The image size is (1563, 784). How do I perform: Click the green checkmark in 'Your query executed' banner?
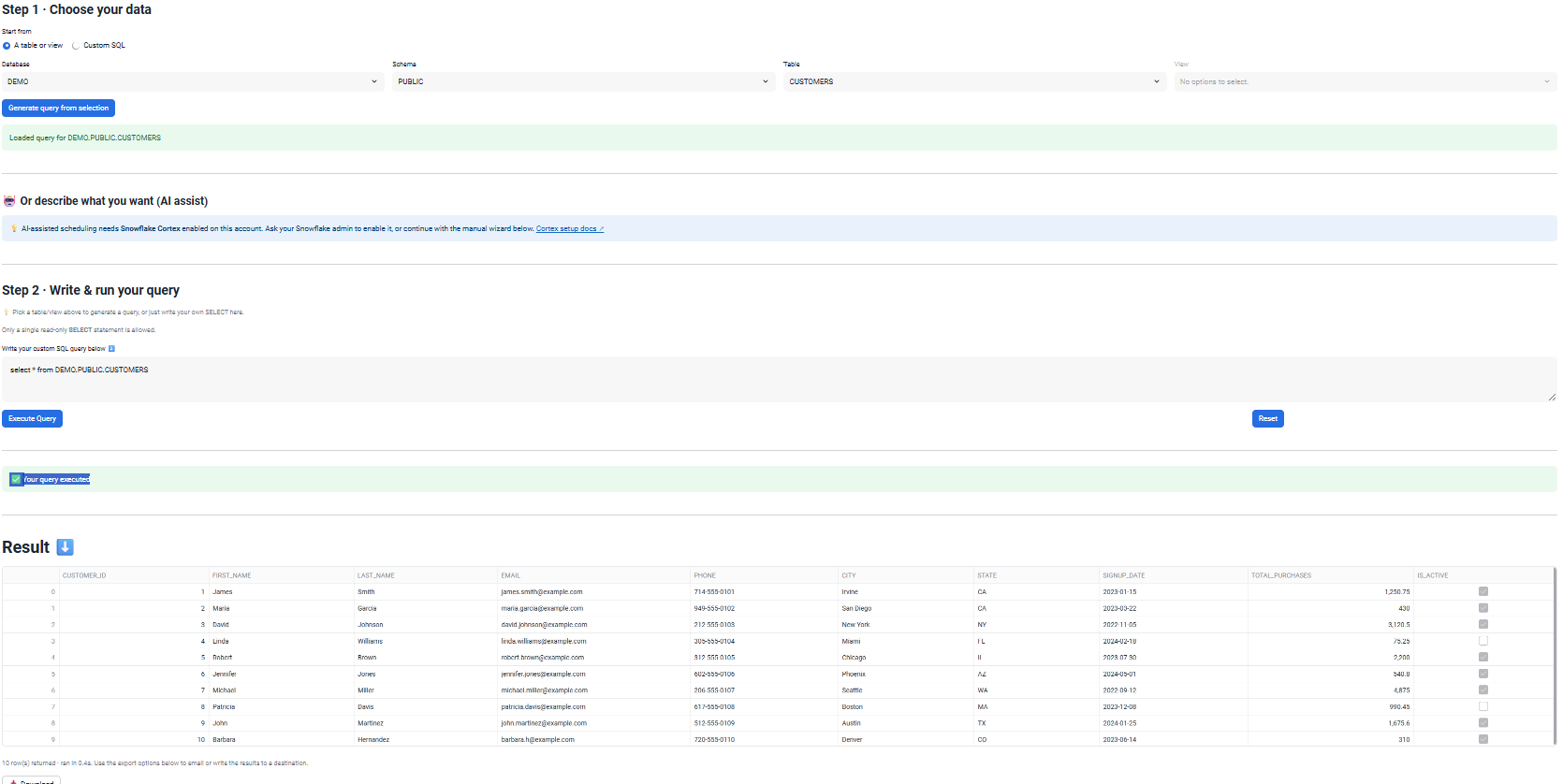(16, 479)
